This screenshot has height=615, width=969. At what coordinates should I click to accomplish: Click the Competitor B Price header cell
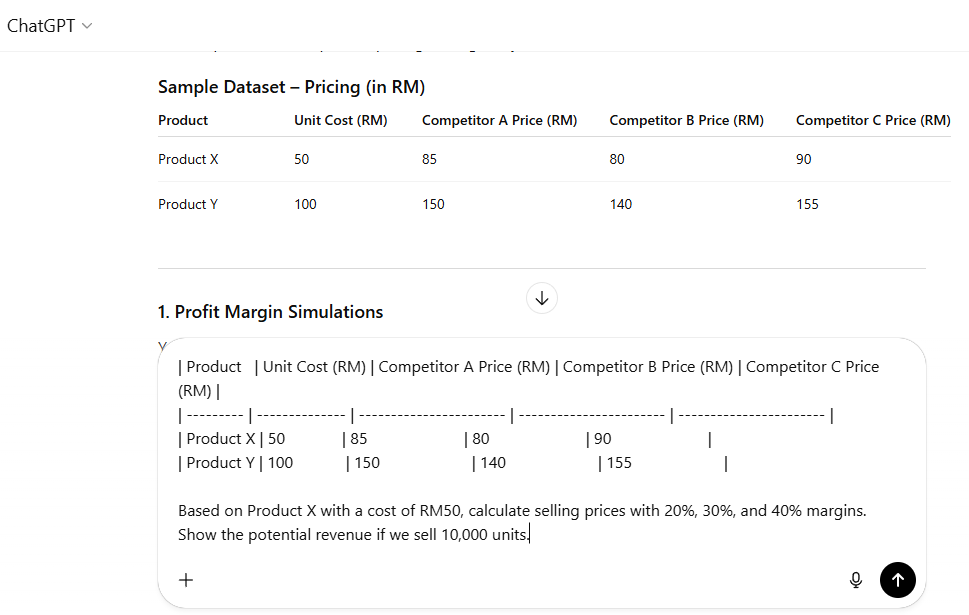pos(686,120)
